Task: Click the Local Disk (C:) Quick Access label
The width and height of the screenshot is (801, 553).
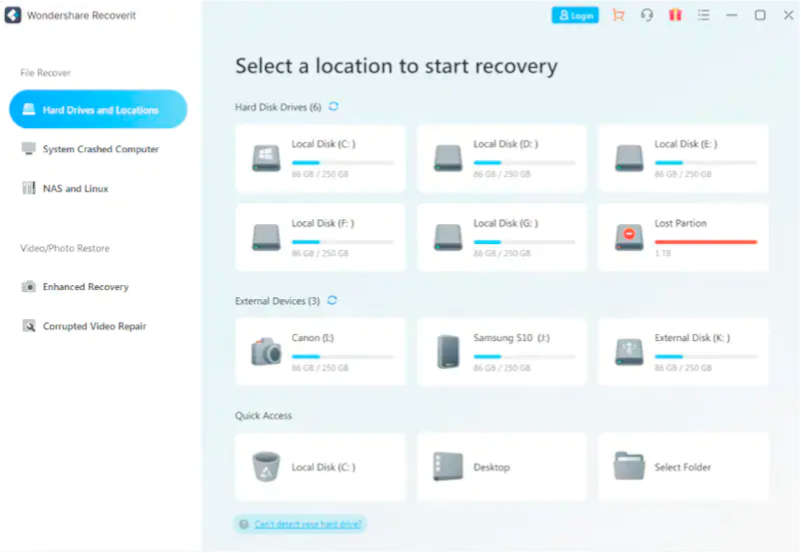Action: [x=323, y=467]
